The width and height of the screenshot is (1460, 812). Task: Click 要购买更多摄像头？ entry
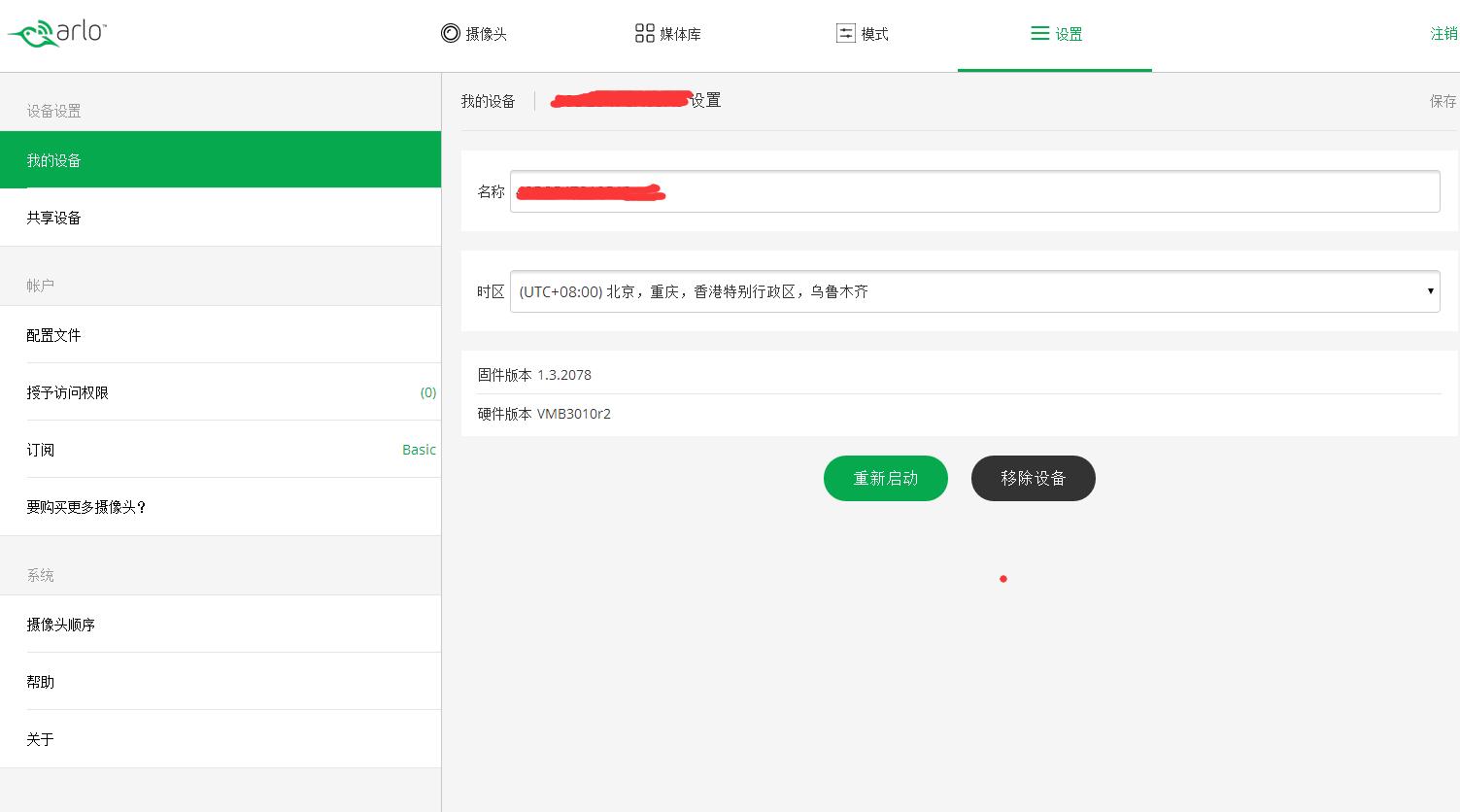[x=221, y=506]
